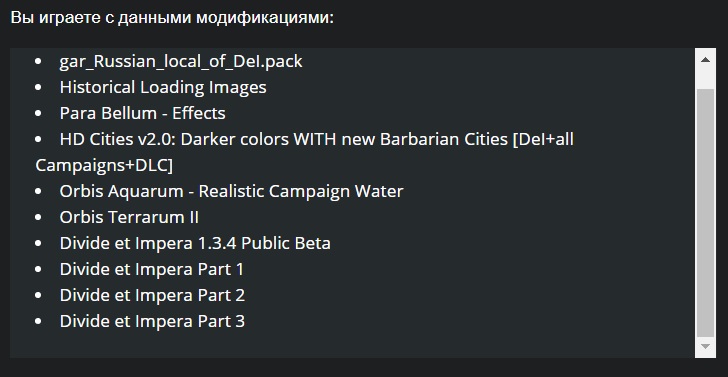Click HD Cities v2.0 Darker colors entry

click(305, 152)
